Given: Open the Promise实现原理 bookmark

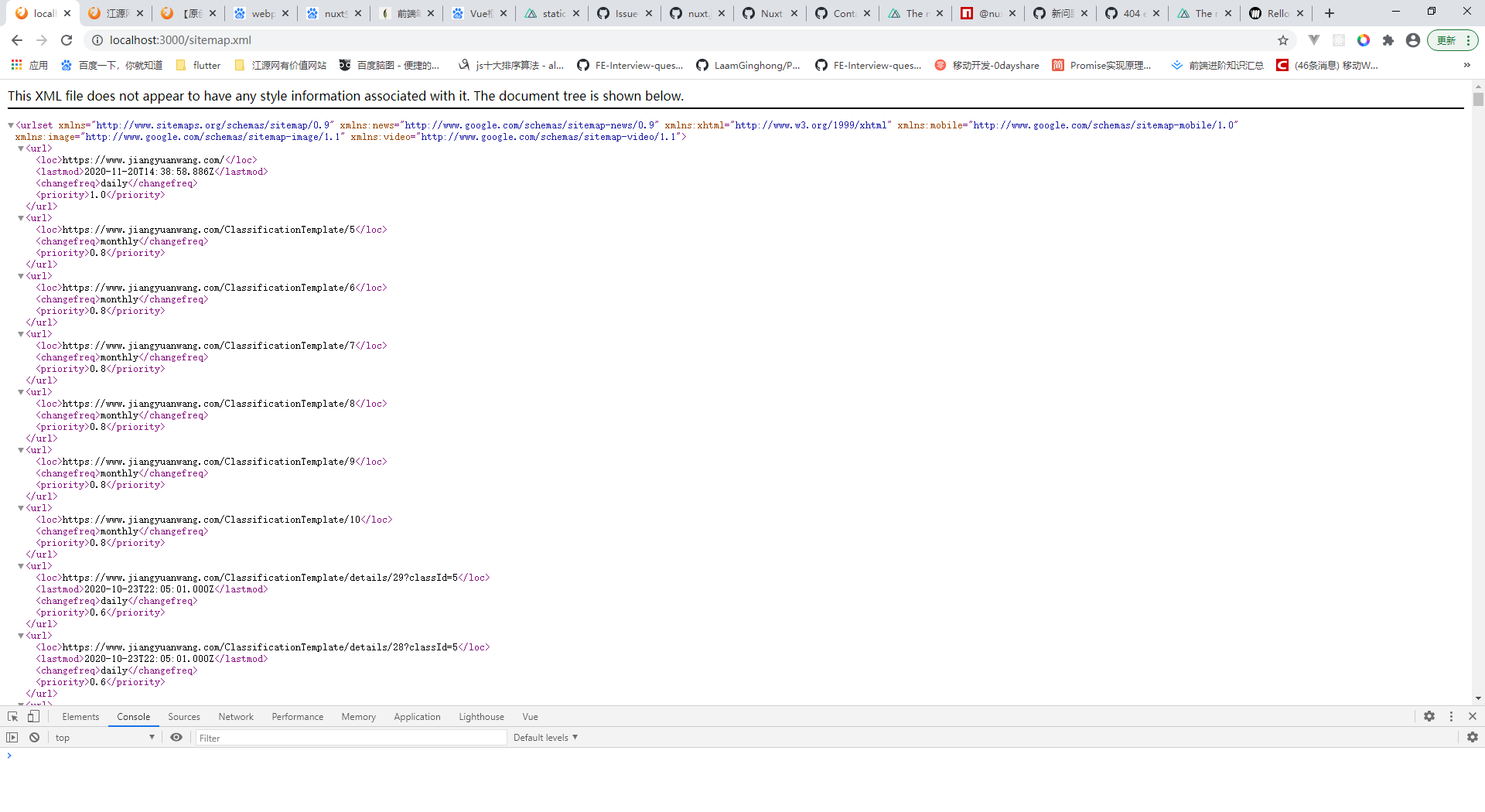Looking at the screenshot, I should click(x=1101, y=66).
